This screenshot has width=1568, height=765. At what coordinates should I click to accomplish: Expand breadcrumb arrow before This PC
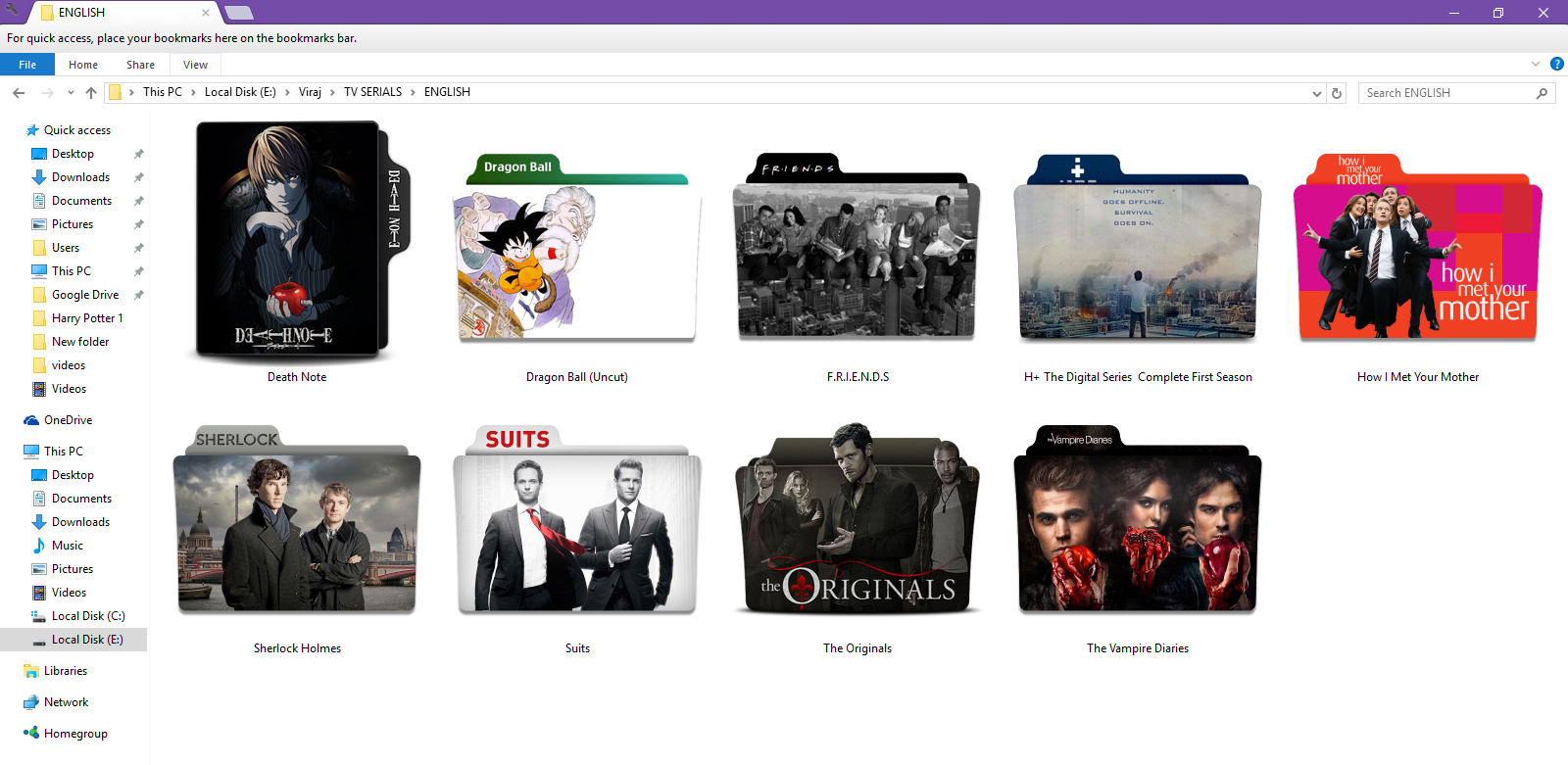(131, 92)
